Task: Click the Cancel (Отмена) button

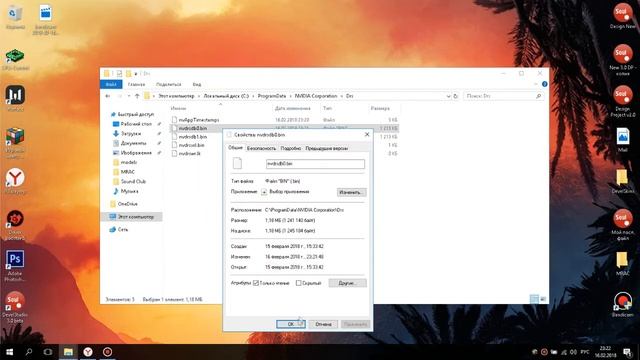Action: click(323, 324)
